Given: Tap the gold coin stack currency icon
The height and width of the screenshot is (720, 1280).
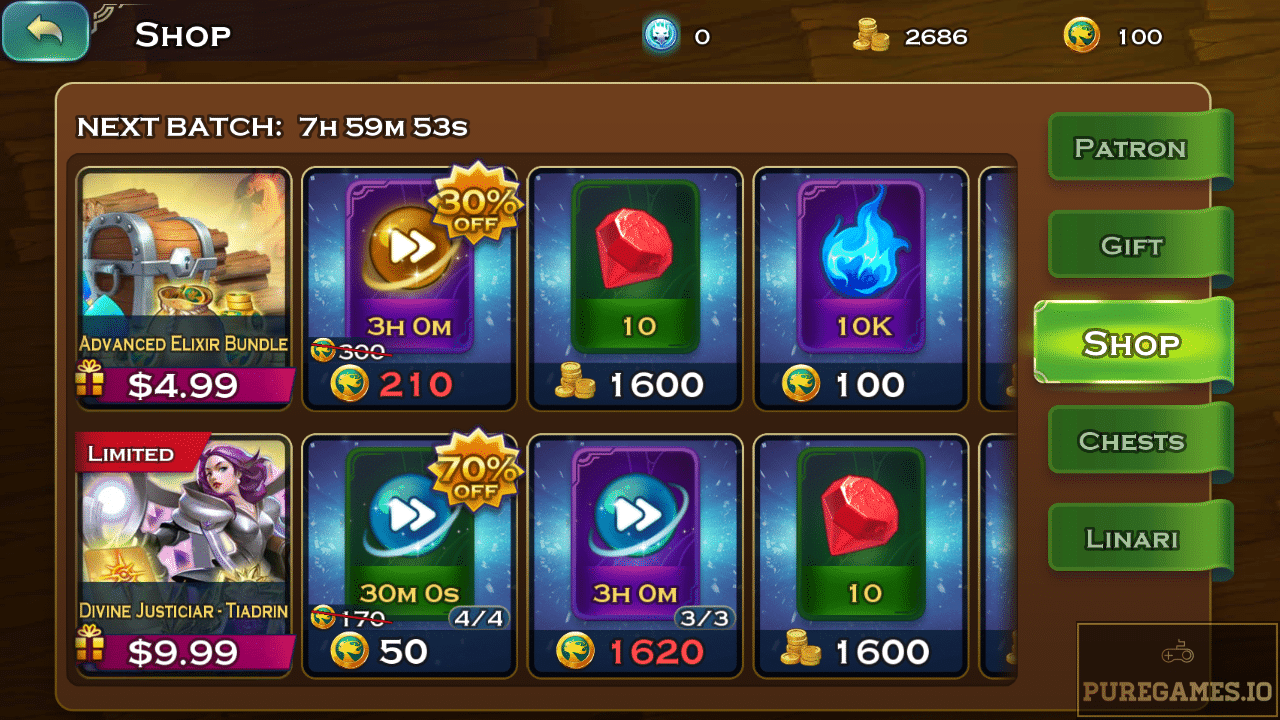Looking at the screenshot, I should tap(871, 37).
